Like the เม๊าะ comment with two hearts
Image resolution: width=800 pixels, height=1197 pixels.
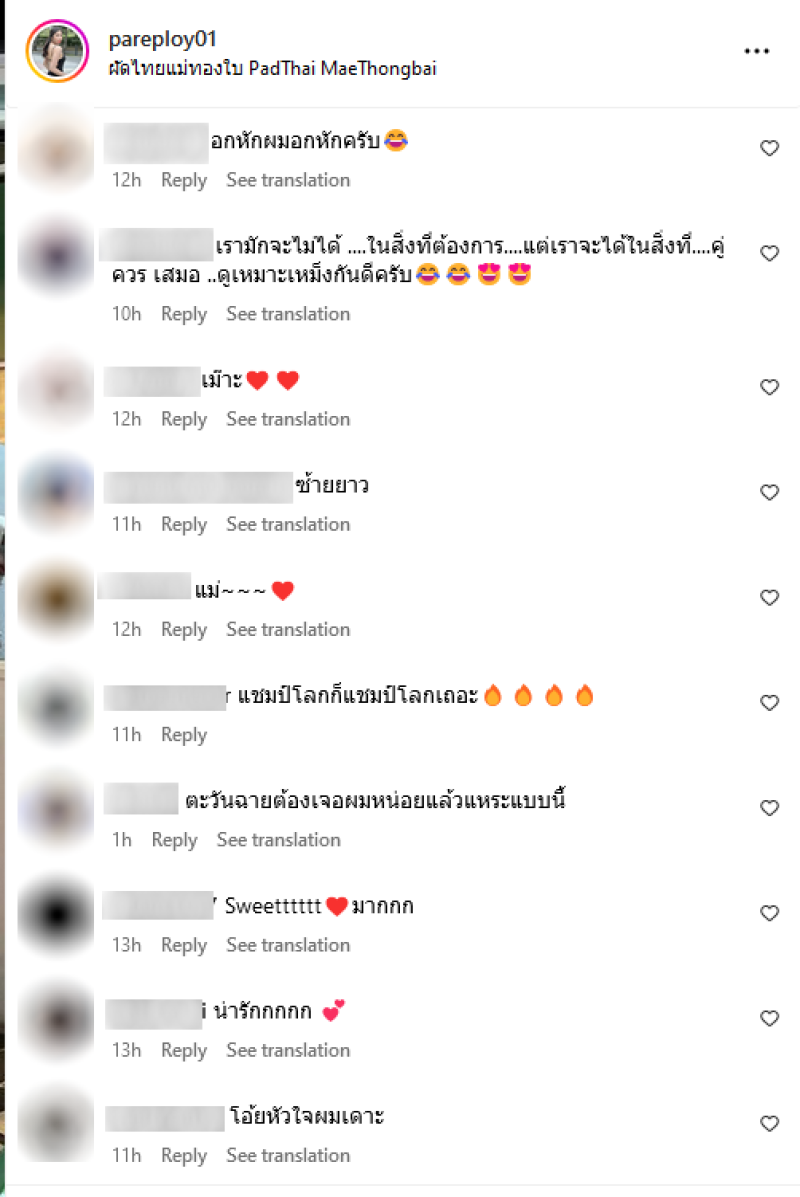tap(769, 387)
